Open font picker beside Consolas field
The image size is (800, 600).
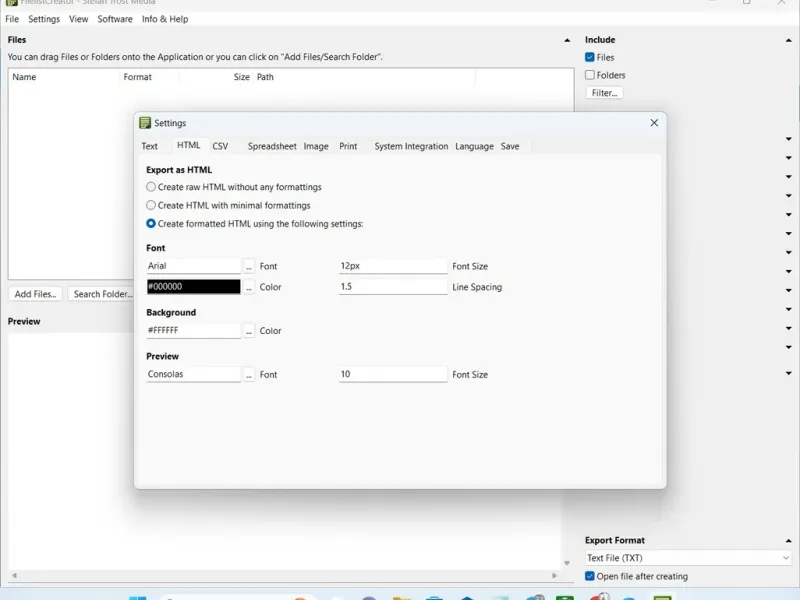248,375
